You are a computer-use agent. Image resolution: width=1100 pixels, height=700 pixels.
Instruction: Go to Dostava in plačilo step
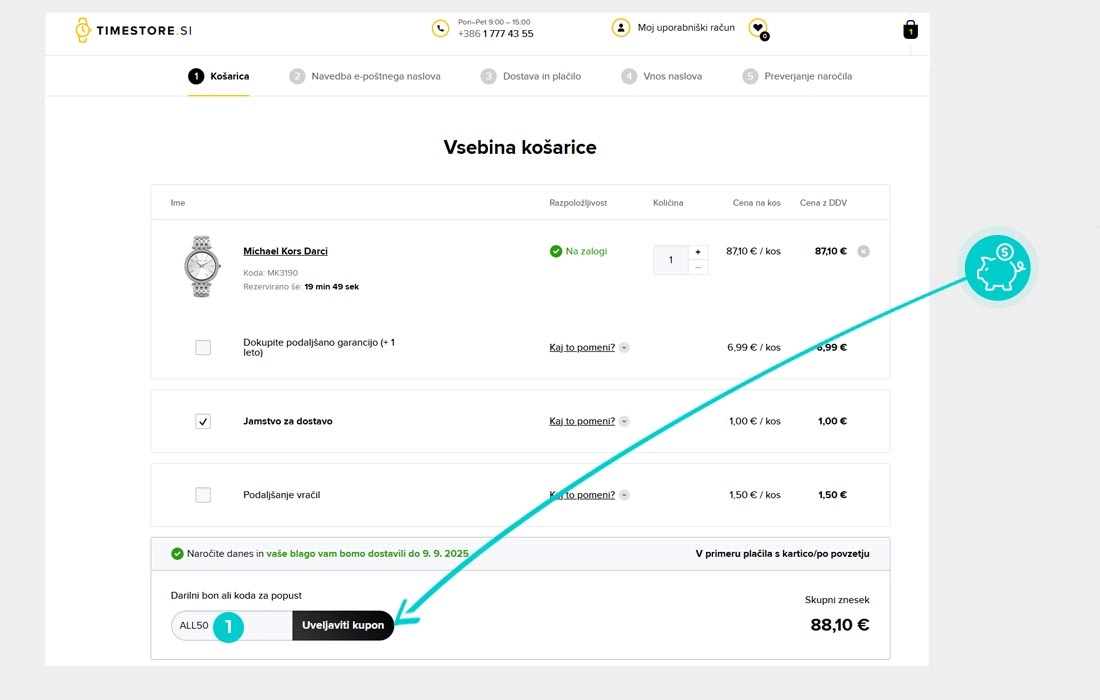click(x=530, y=76)
